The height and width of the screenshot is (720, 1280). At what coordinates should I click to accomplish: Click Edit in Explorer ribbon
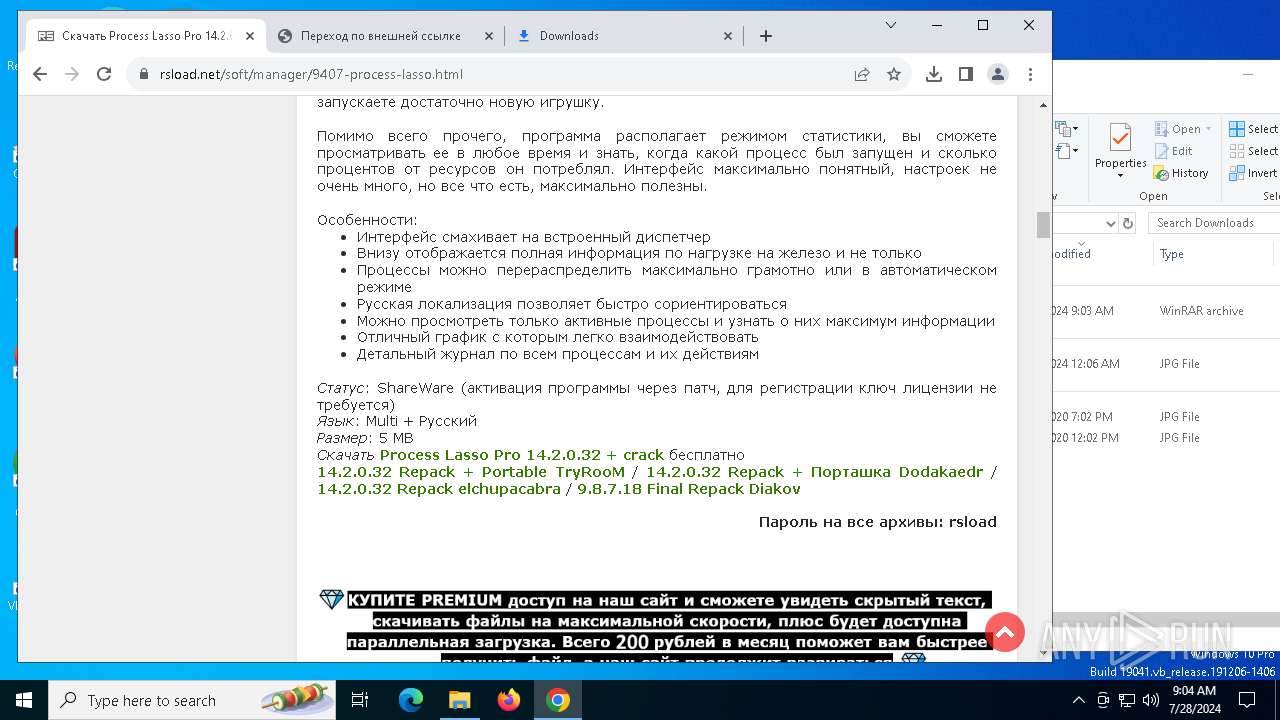pyautogui.click(x=1174, y=151)
